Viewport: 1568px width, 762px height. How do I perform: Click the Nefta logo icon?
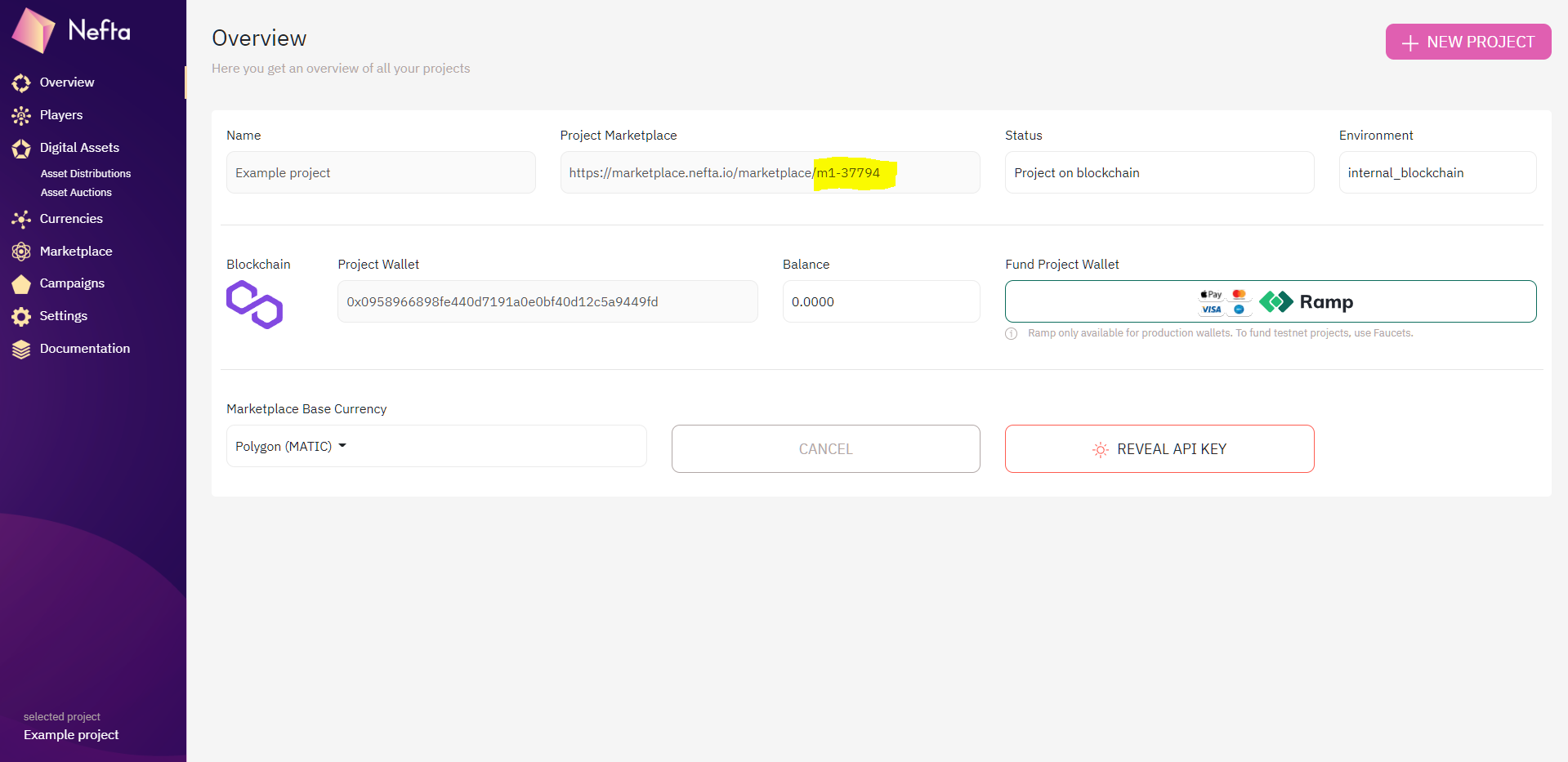point(34,30)
